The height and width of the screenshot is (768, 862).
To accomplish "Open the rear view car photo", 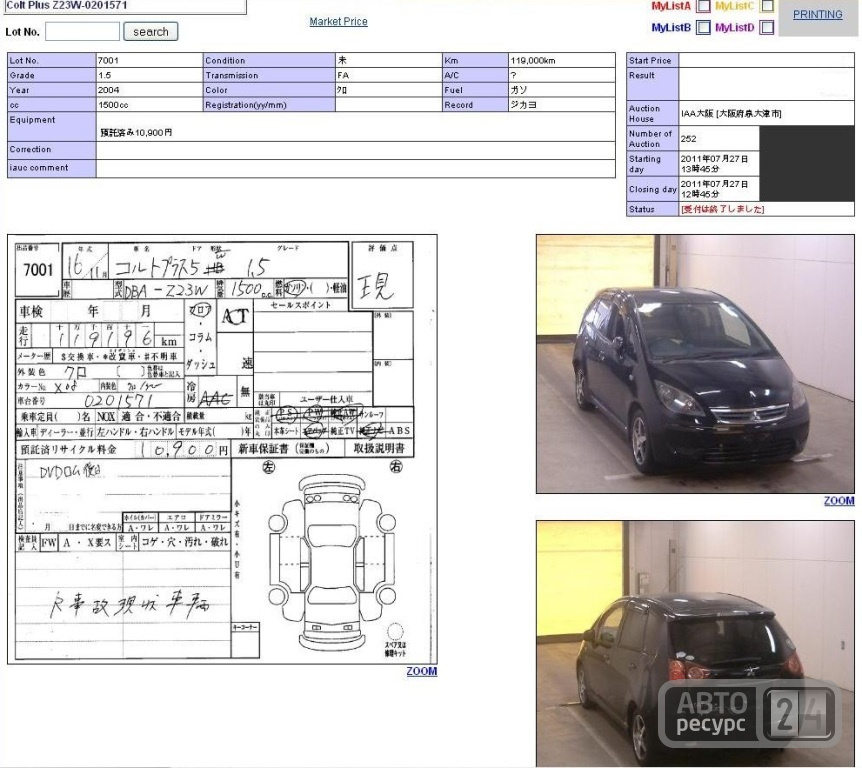I will point(695,643).
